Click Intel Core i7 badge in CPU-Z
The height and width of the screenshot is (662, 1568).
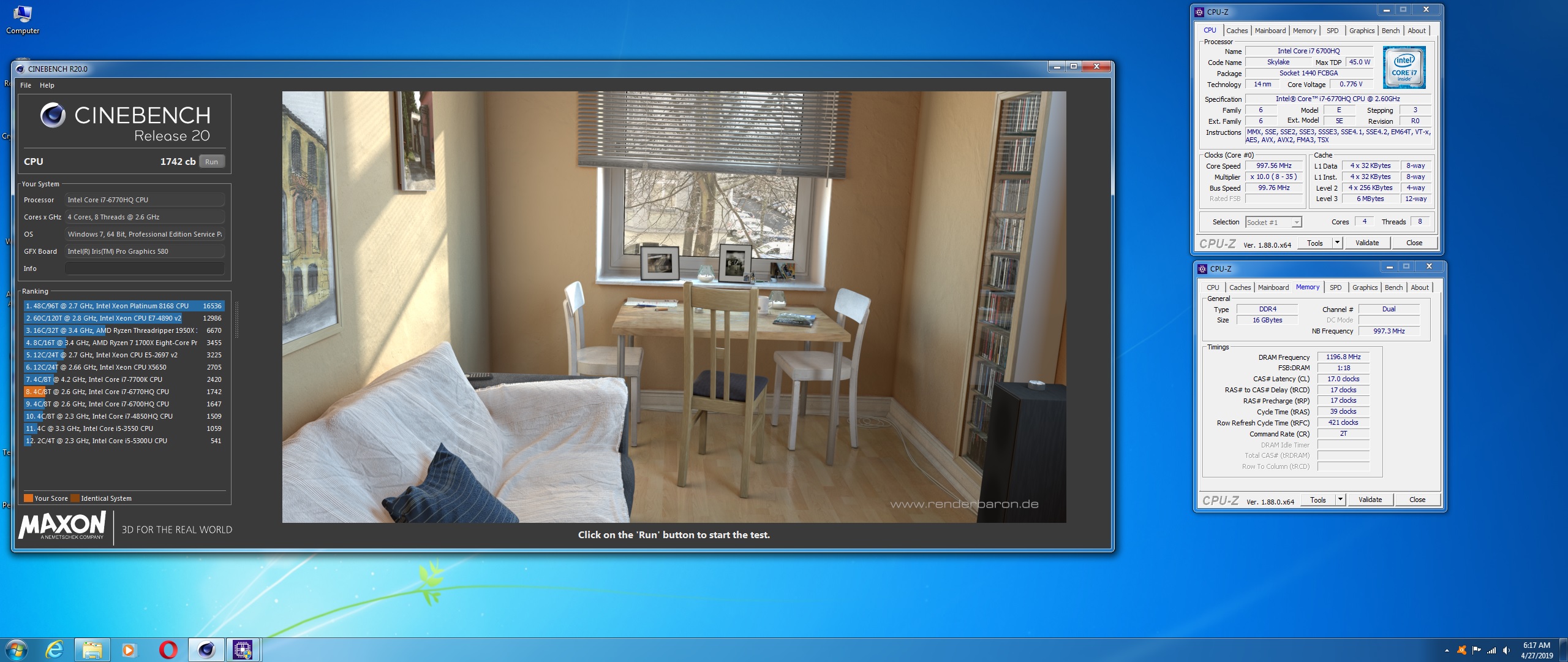1404,67
